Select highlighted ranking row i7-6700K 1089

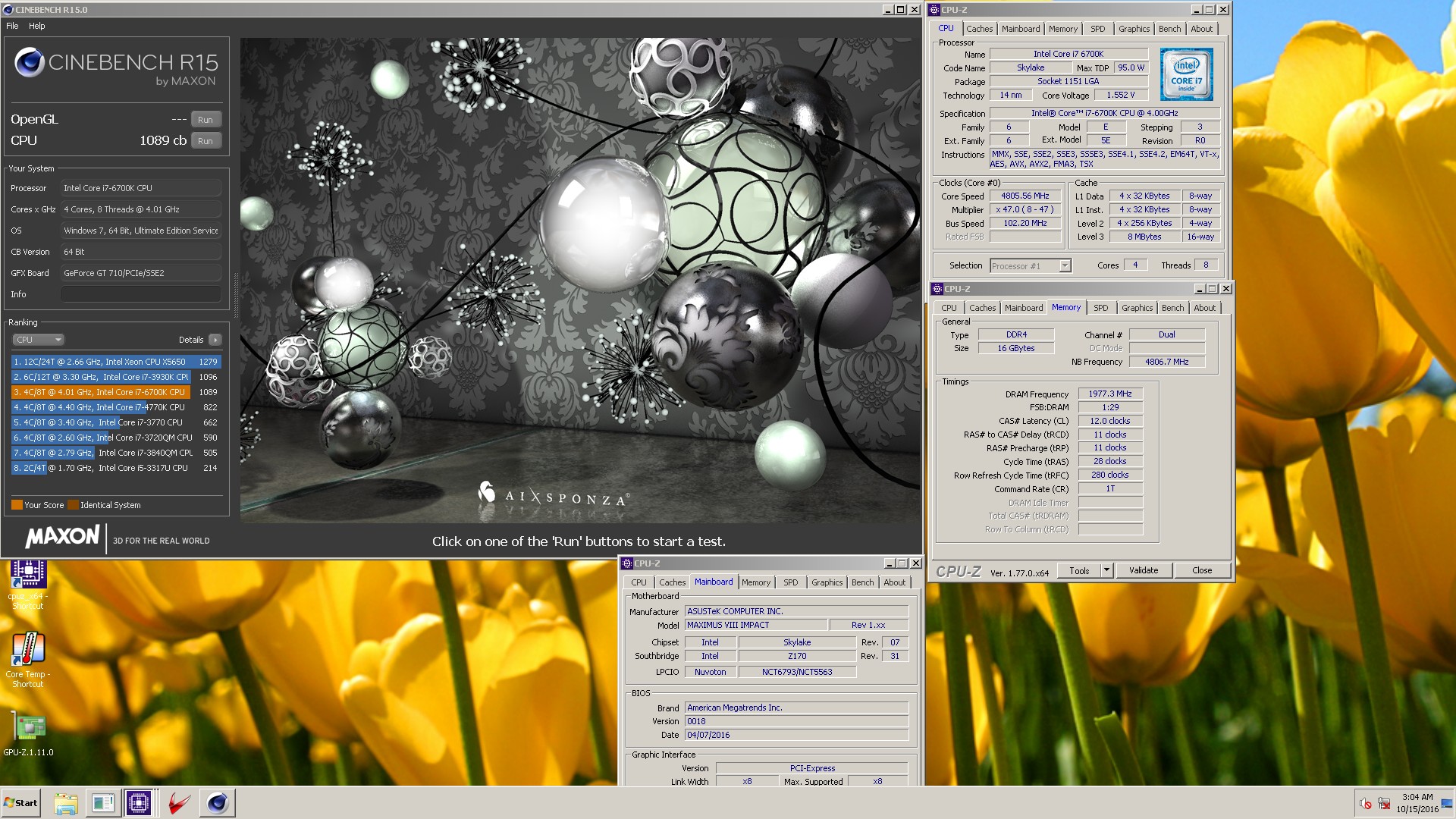click(x=116, y=392)
